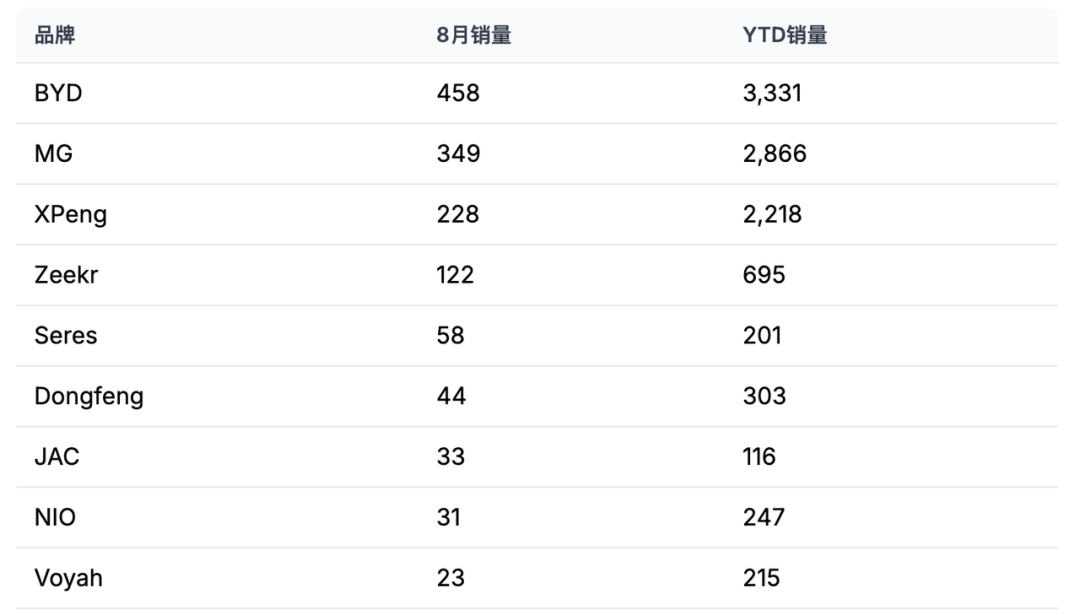
Task: Select the Dongfeng brand cell
Action: point(89,396)
